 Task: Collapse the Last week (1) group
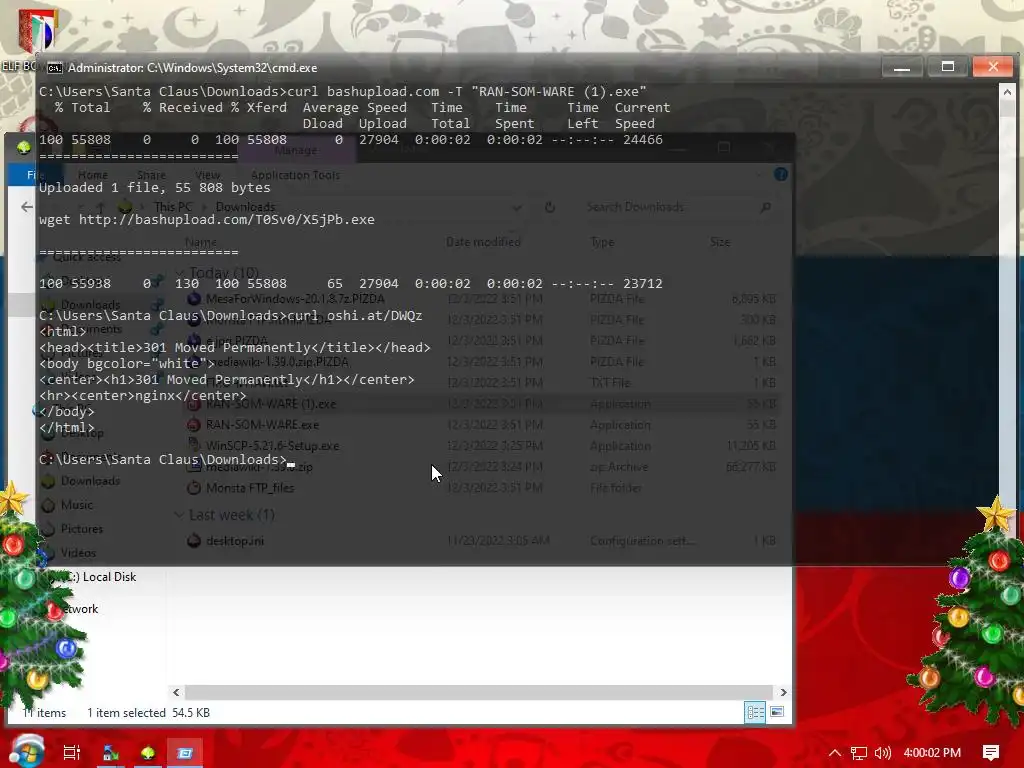pyautogui.click(x=179, y=515)
